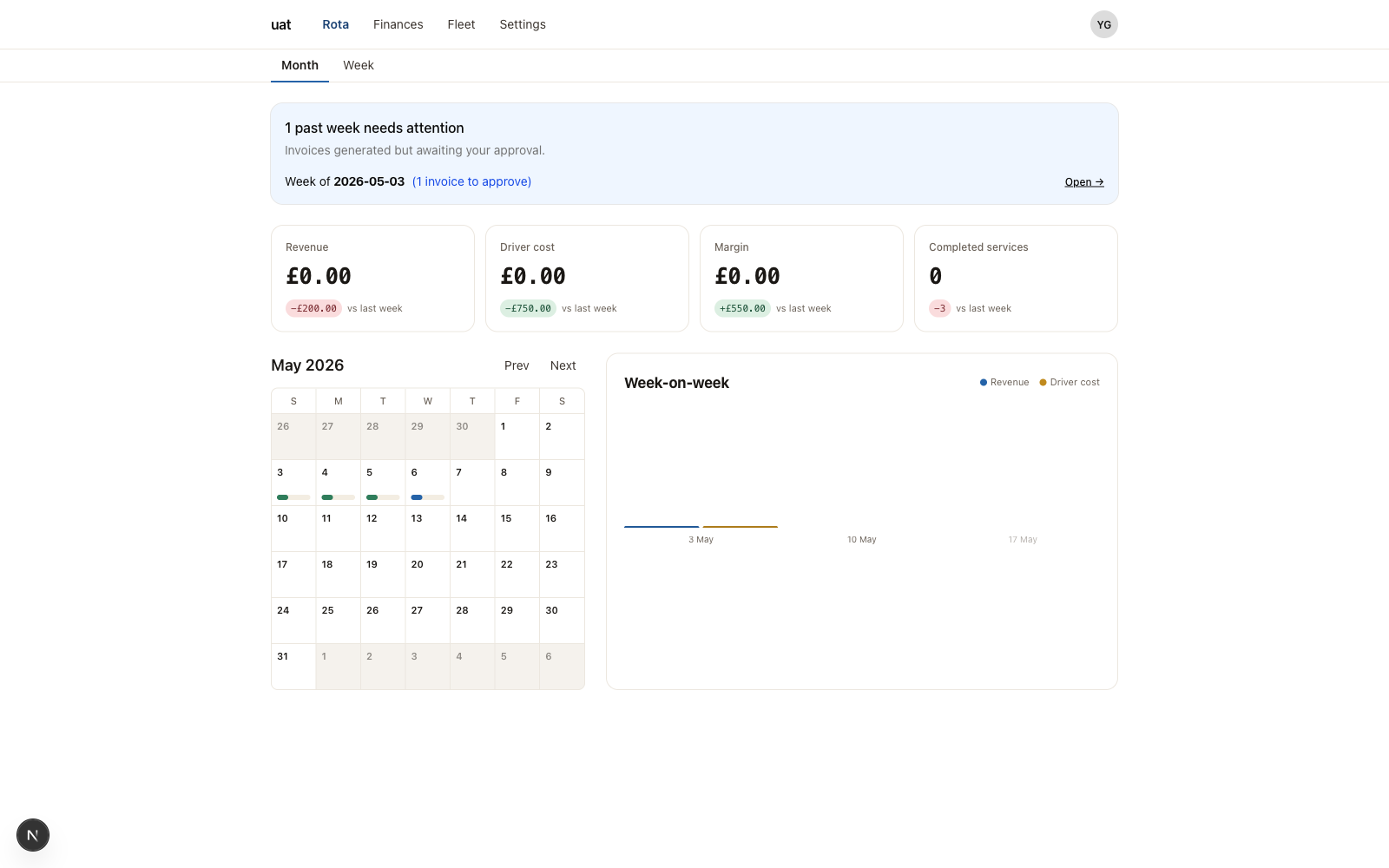Viewport: 1389px width, 868px height.
Task: Select April 26 in the calendar
Action: [x=293, y=437]
